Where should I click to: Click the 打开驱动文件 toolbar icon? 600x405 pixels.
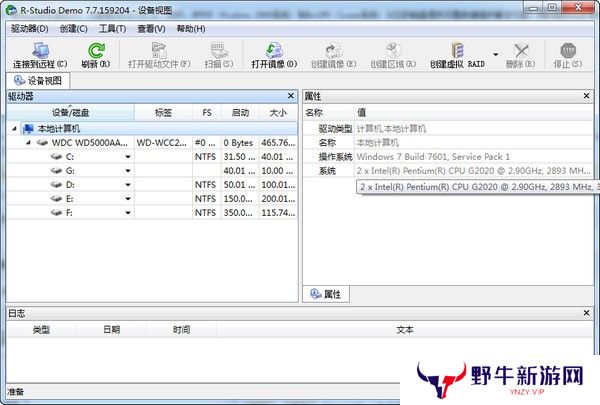[159, 50]
